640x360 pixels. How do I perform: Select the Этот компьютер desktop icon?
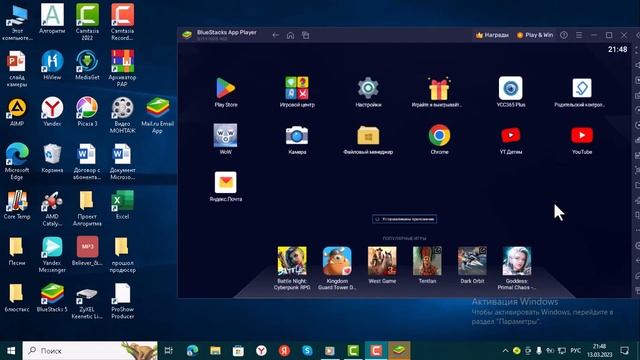point(17,17)
